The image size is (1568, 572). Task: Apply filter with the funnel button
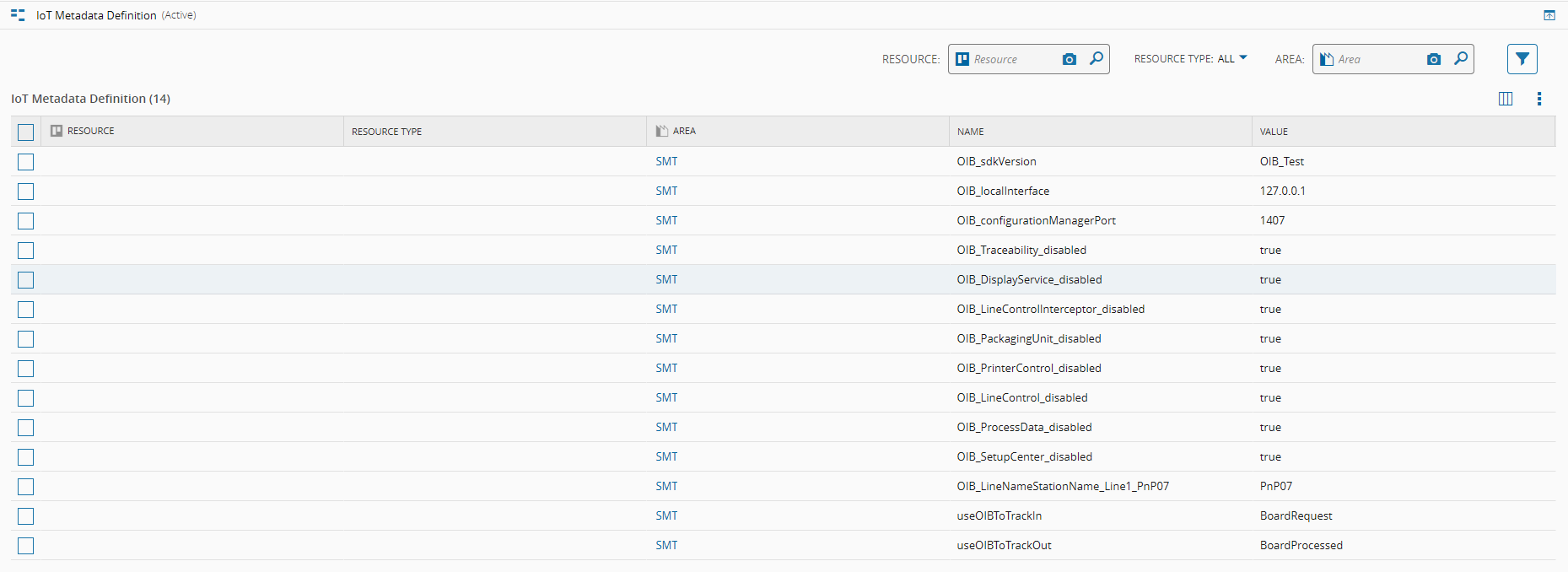click(x=1522, y=59)
